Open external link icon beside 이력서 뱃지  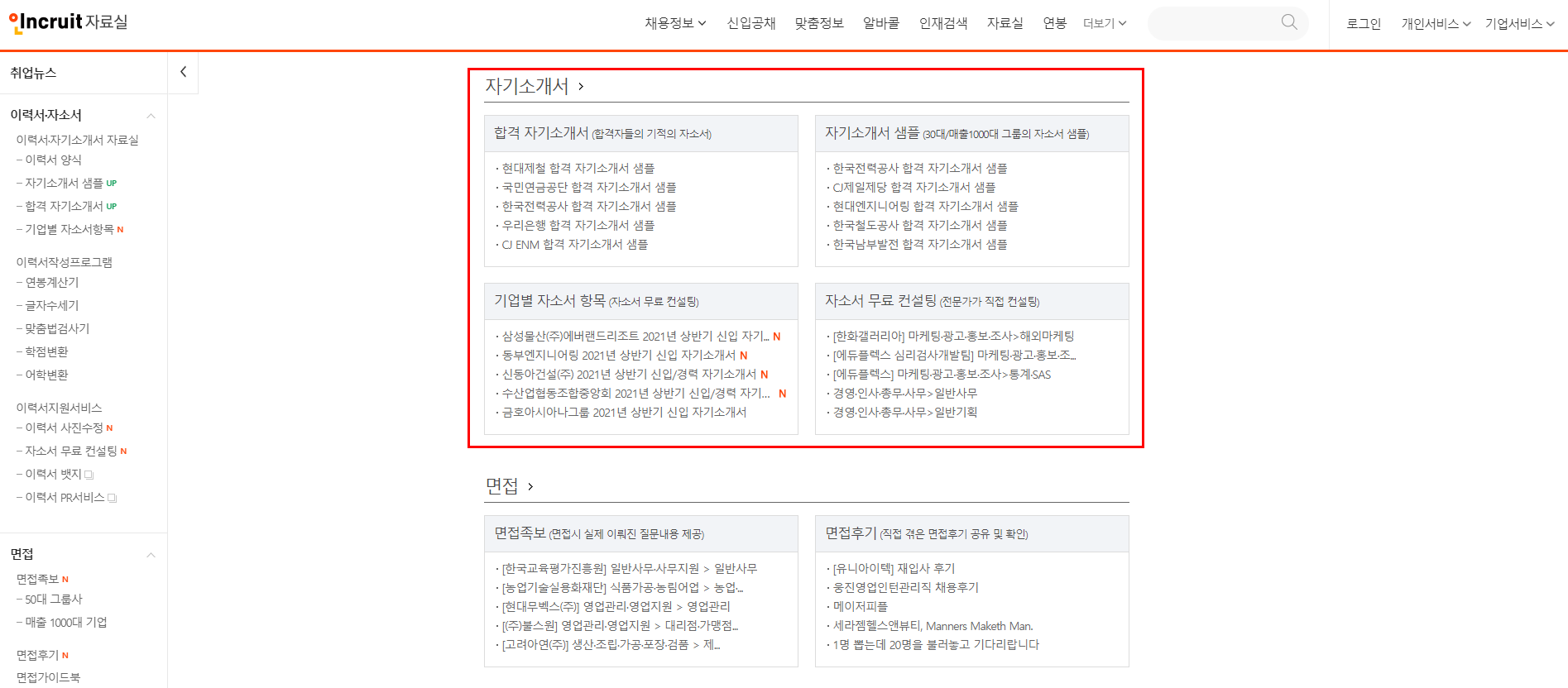[x=89, y=475]
